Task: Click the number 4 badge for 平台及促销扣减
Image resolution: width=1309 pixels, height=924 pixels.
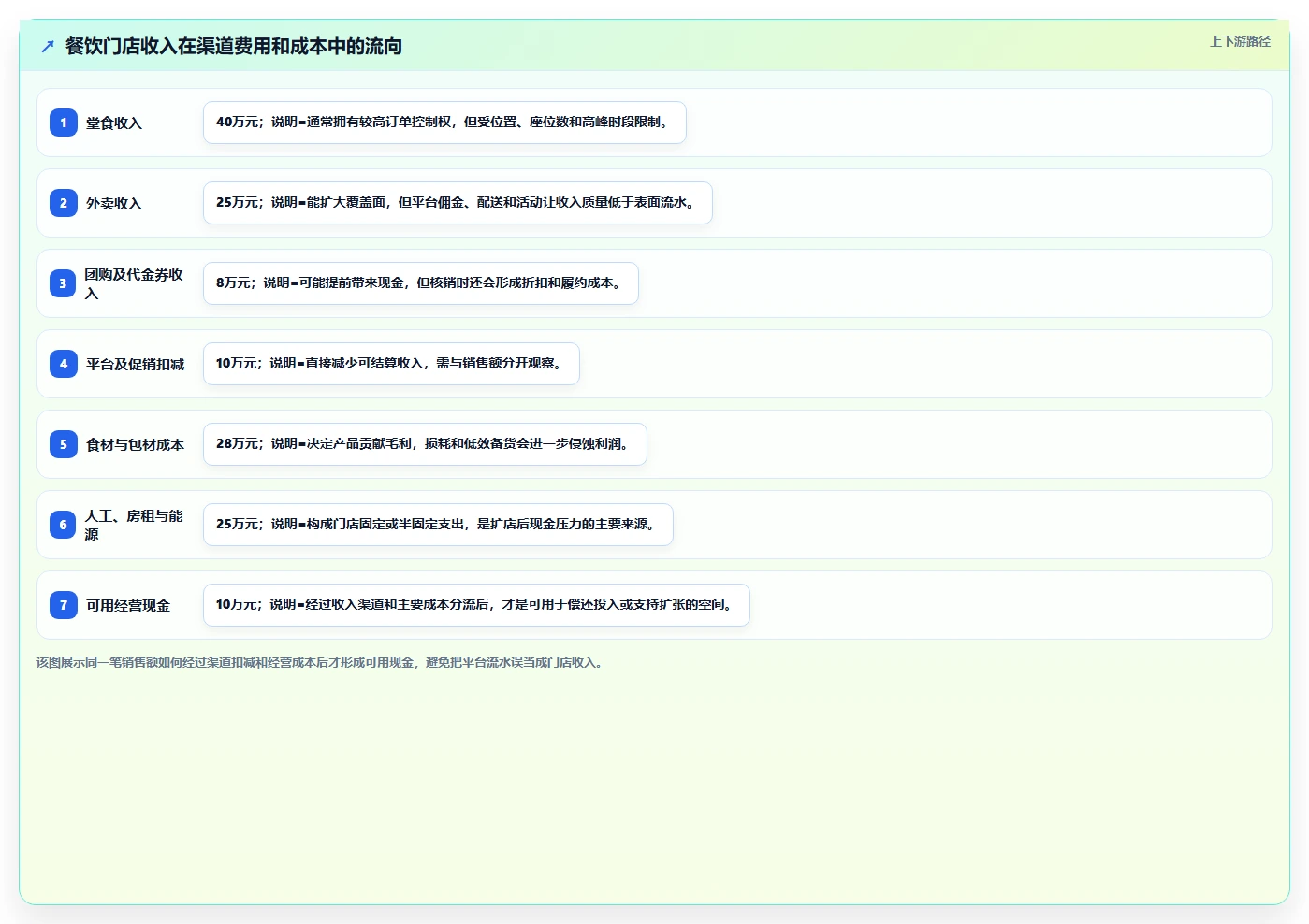Action: click(64, 364)
